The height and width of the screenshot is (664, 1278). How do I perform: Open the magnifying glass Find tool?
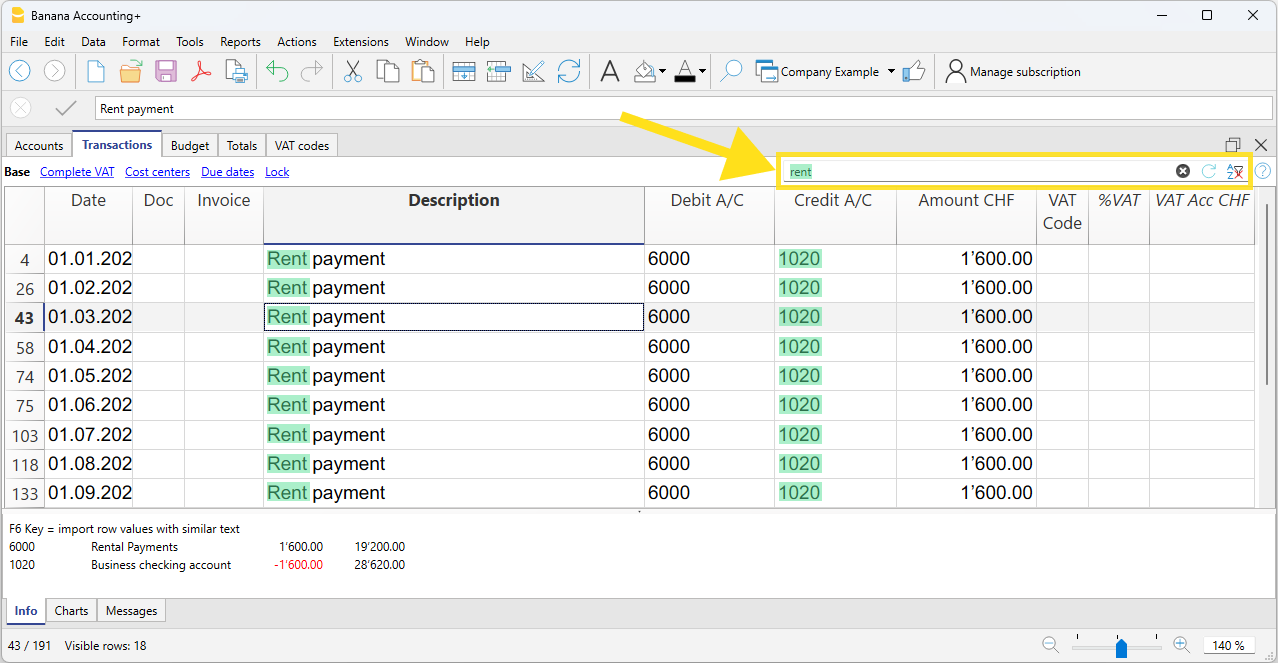coord(731,72)
